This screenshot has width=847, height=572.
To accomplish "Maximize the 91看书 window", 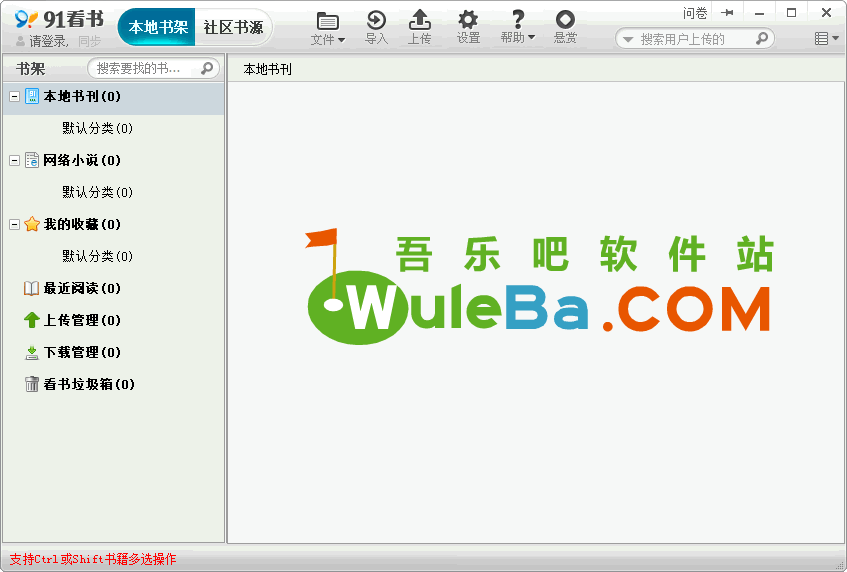I will tap(791, 12).
